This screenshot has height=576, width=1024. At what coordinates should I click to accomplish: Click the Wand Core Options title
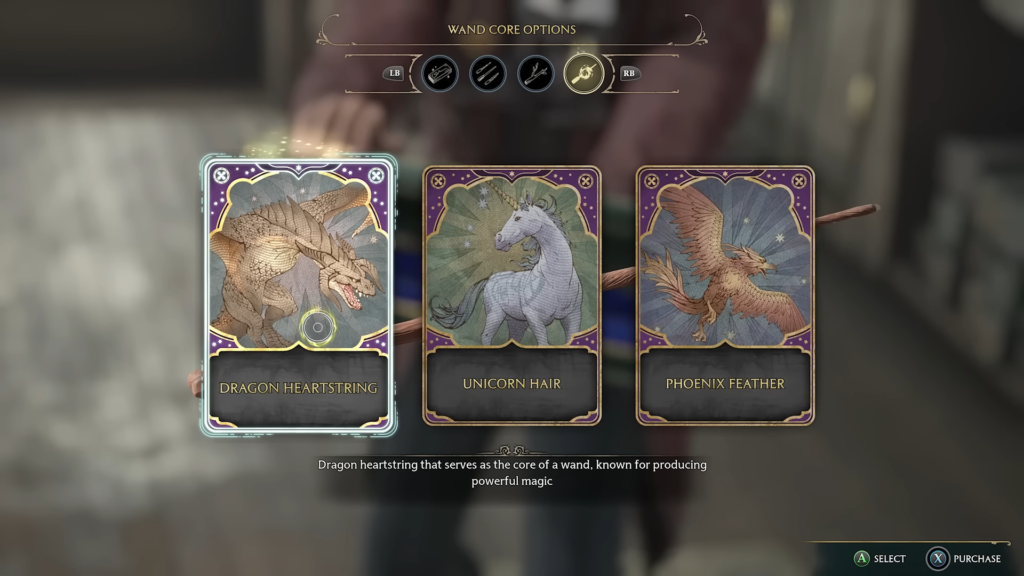[x=512, y=29]
